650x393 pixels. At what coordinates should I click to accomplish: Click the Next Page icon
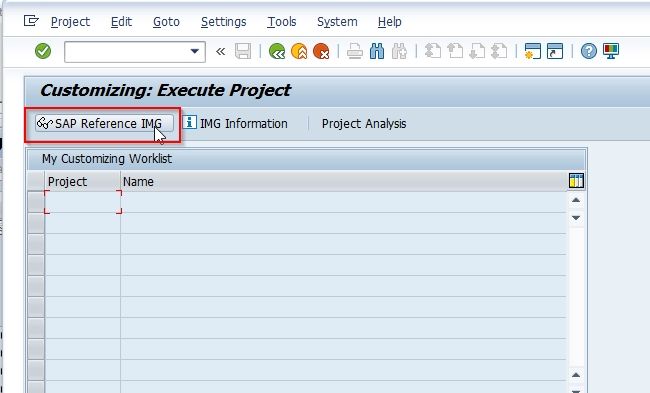tap(477, 51)
